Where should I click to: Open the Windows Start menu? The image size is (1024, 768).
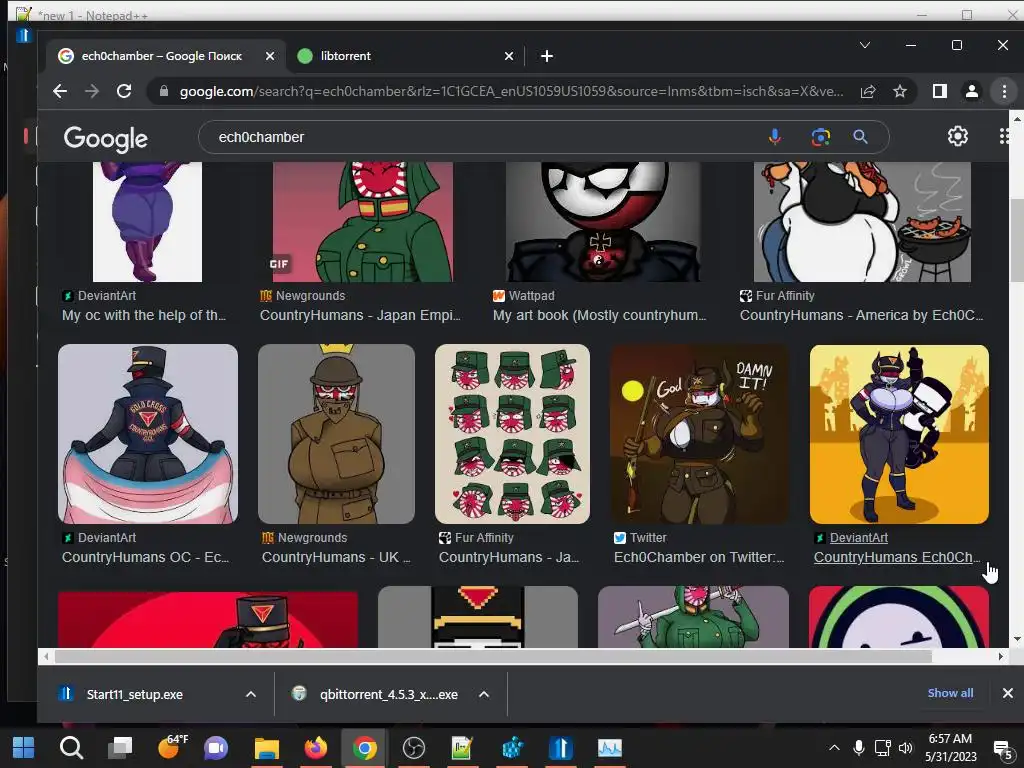tap(24, 748)
